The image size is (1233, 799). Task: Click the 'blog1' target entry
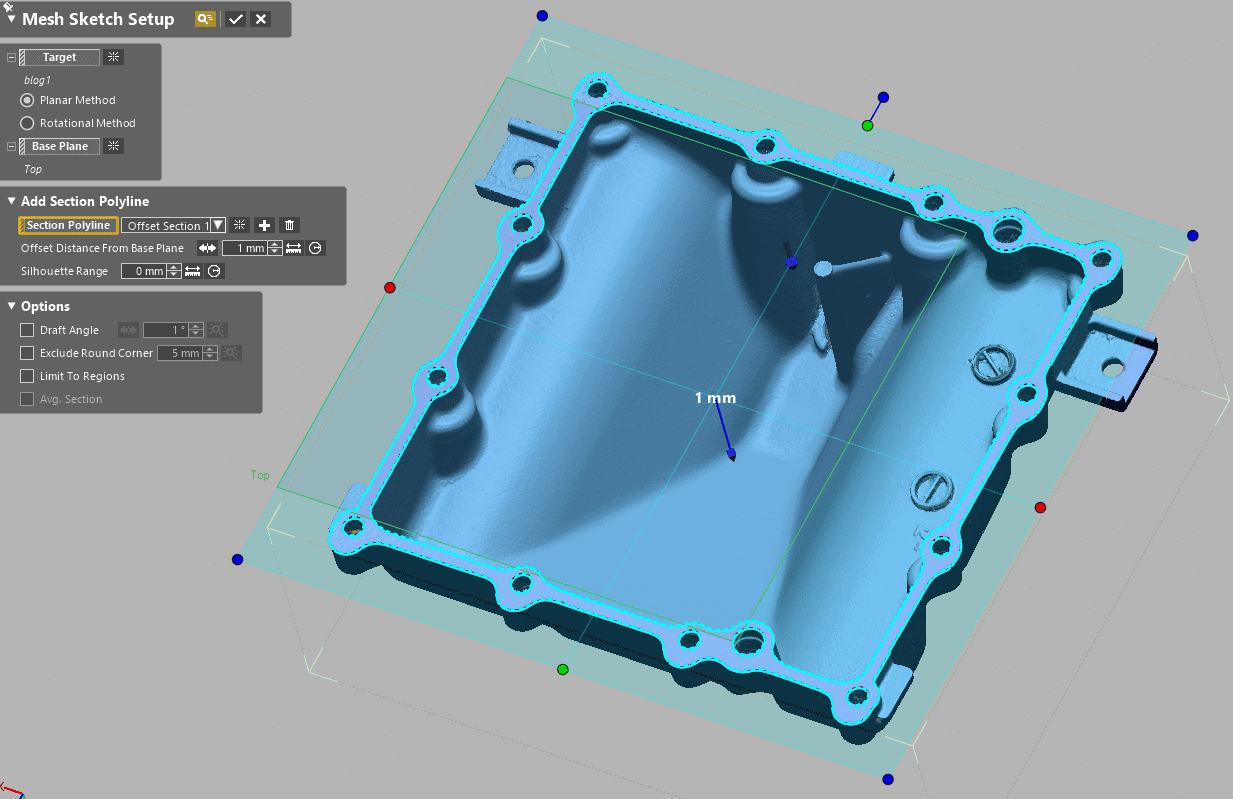pos(37,80)
